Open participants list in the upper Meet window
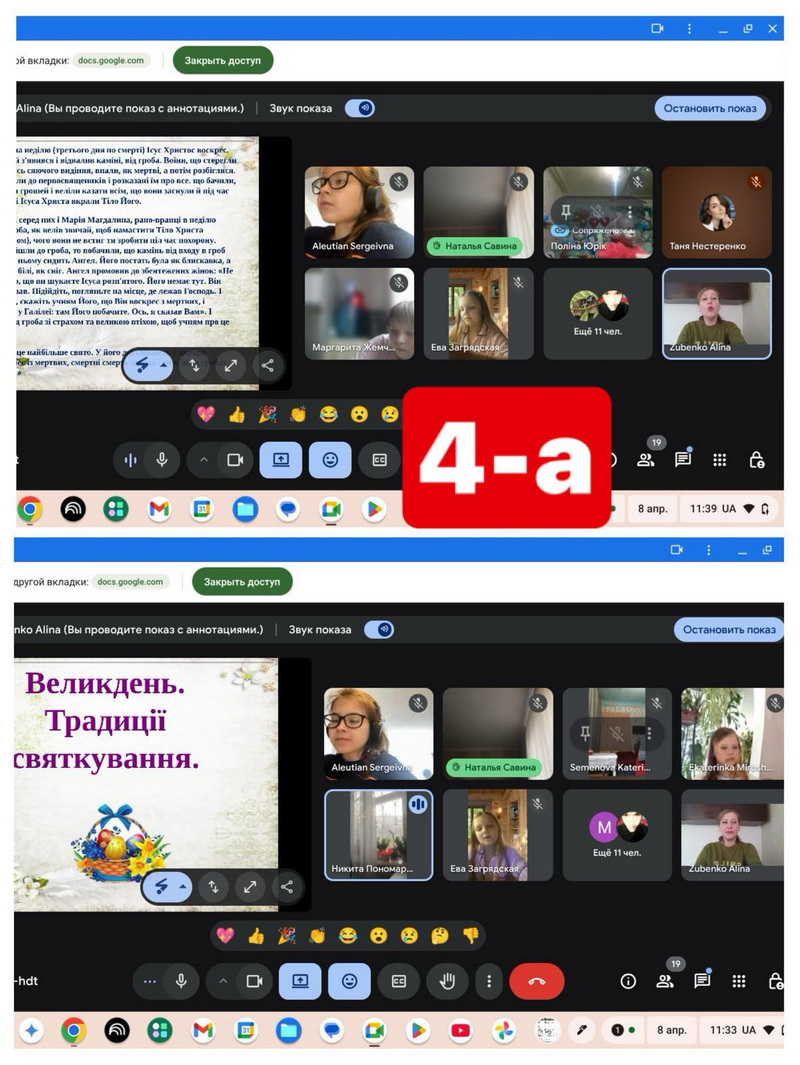Image resolution: width=800 pixels, height=1065 pixels. pyautogui.click(x=647, y=459)
